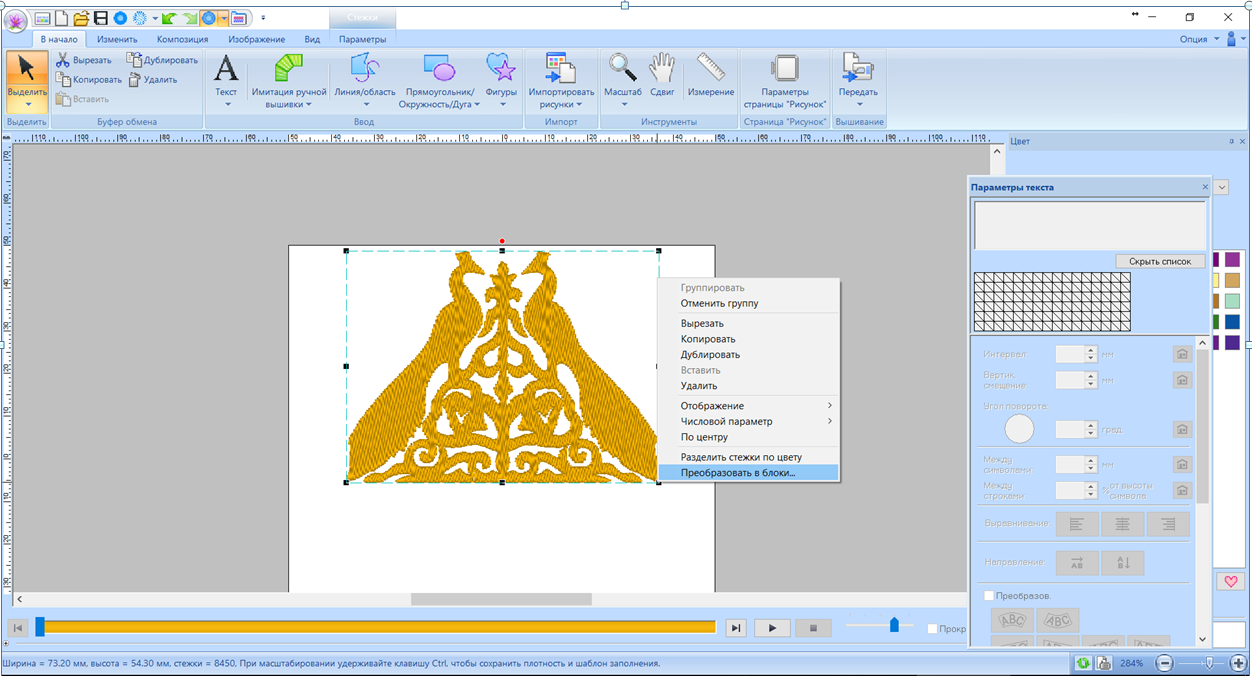Screen dimensions: 1252x676
Task: Select the Text tool icon
Action: 227,68
